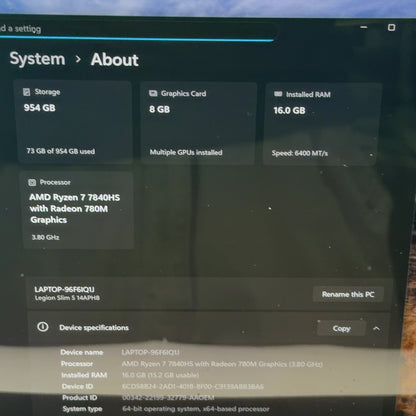The height and width of the screenshot is (416, 416).
Task: Click the Storage drive icon
Action: tap(27, 92)
